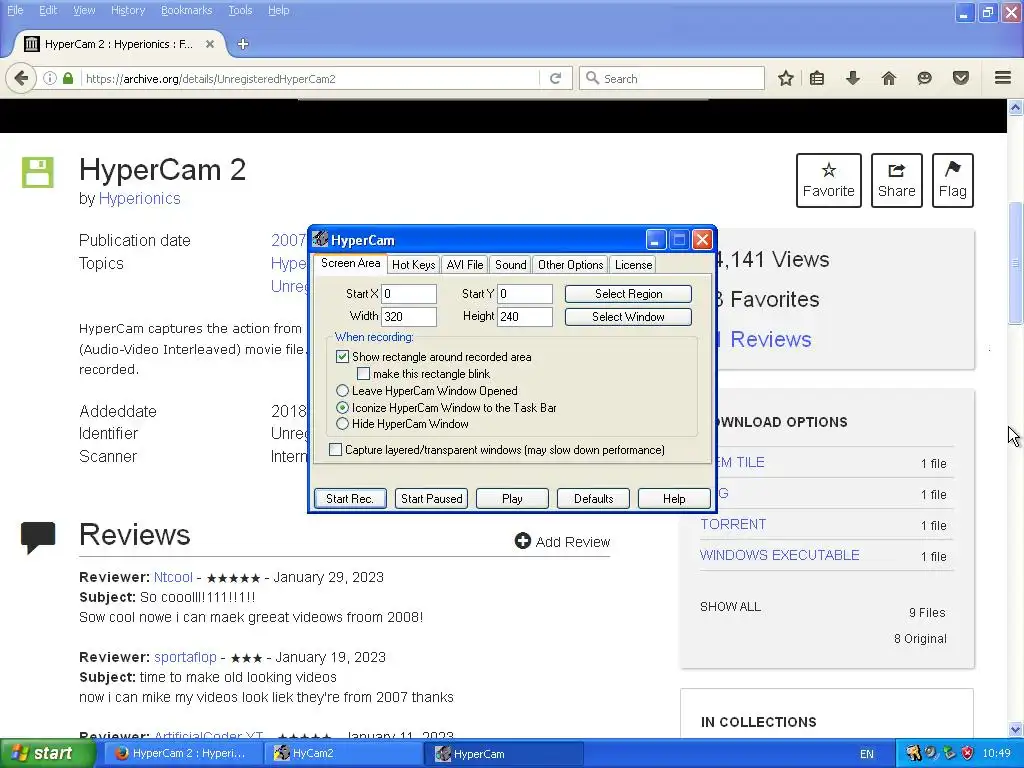
Task: Select Hide HyperCam Window option
Action: click(342, 424)
